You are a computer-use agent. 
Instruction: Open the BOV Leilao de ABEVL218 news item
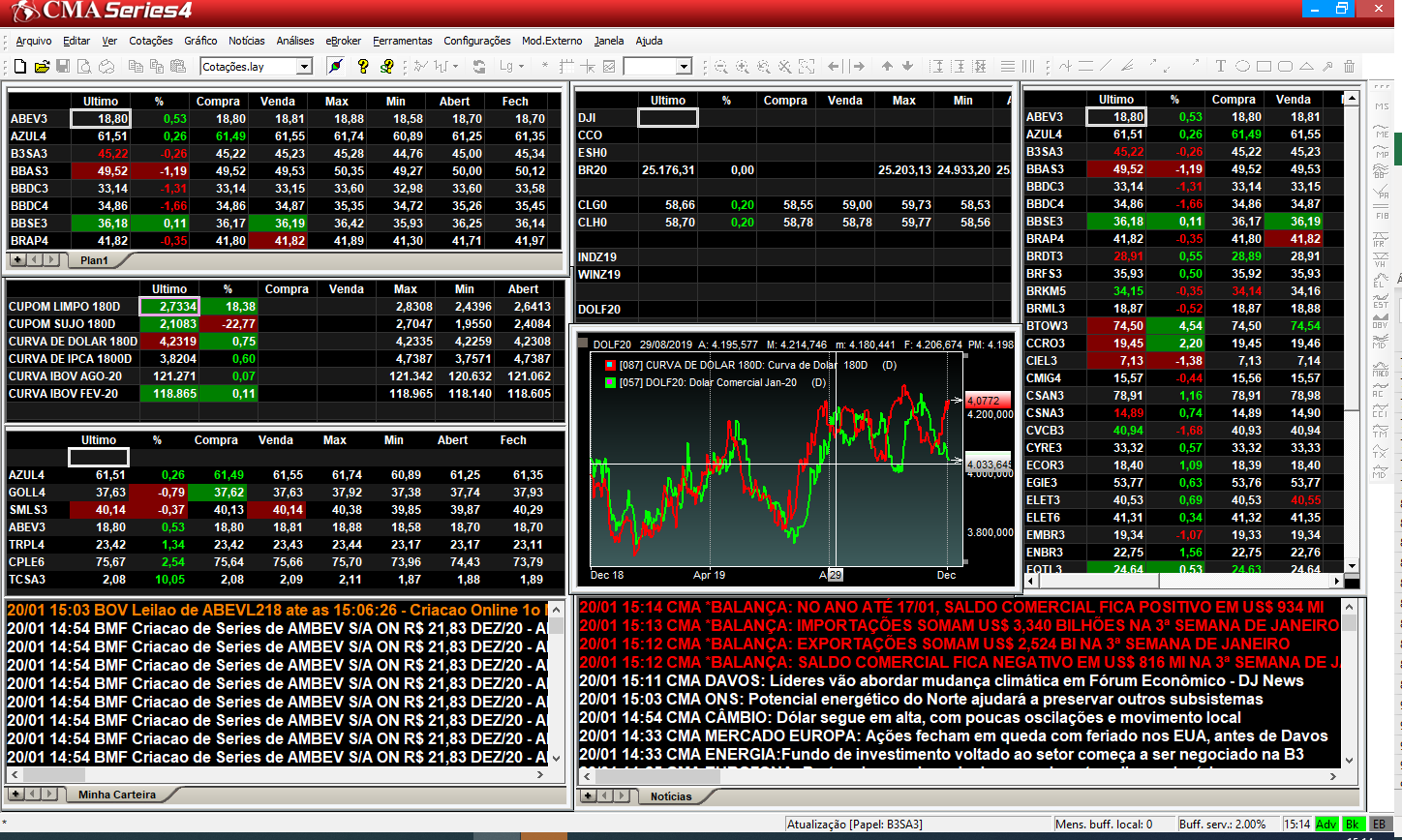click(278, 611)
